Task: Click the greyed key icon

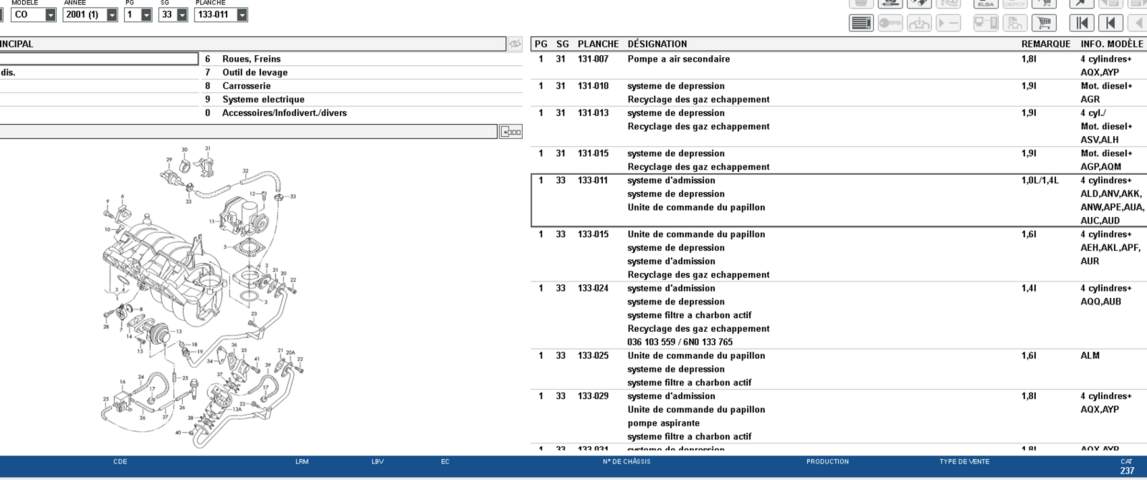Action: 890,23
